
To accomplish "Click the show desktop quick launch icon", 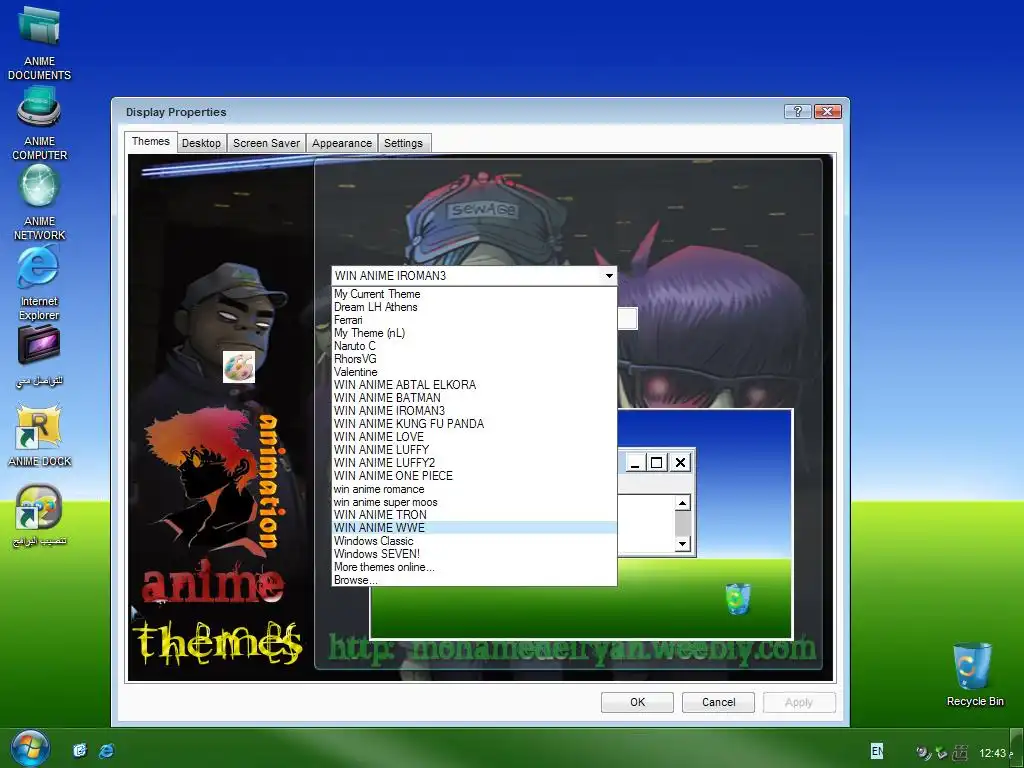I will 80,750.
